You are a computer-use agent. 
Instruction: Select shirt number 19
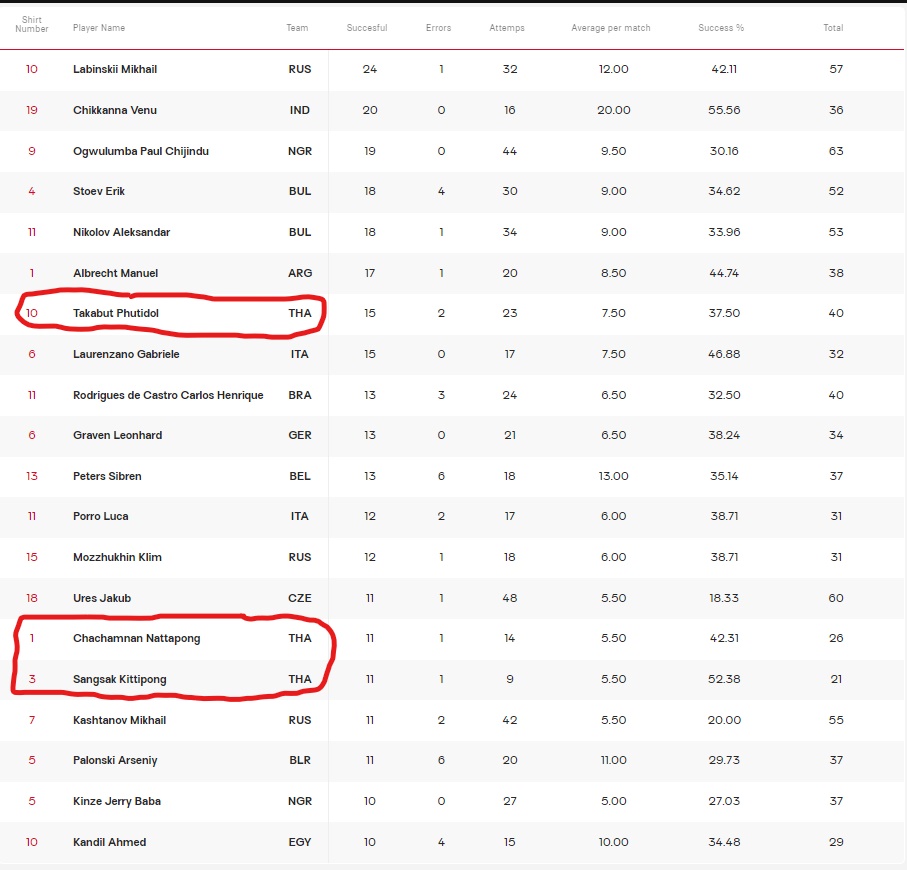(32, 110)
